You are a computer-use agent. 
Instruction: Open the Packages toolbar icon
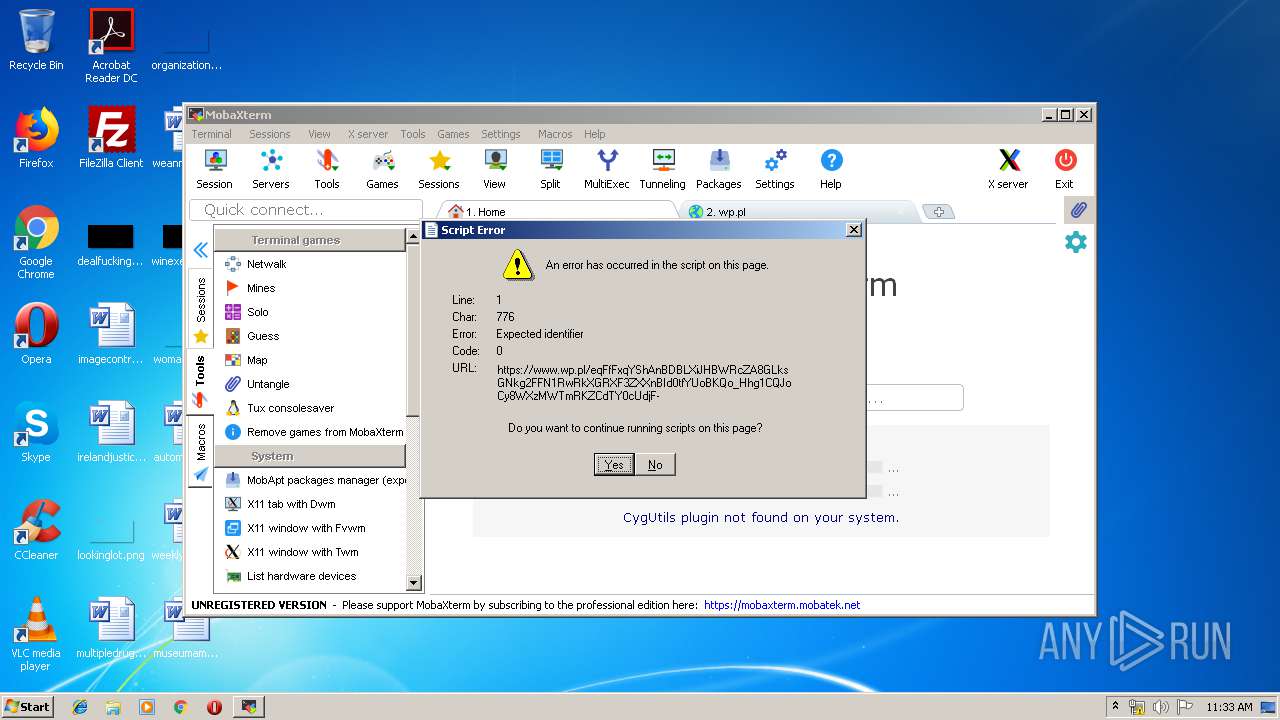tap(719, 169)
